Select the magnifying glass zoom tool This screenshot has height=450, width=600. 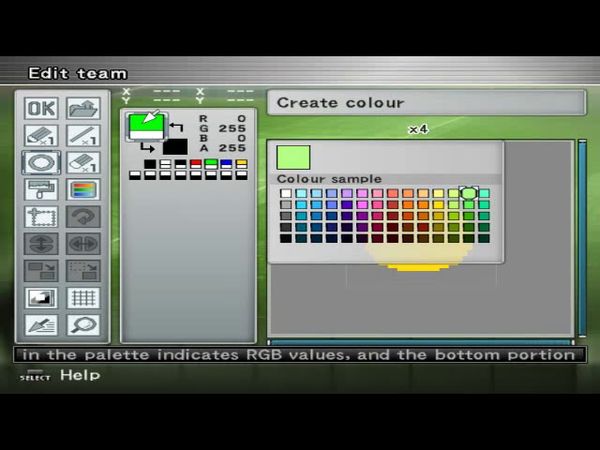click(x=83, y=324)
